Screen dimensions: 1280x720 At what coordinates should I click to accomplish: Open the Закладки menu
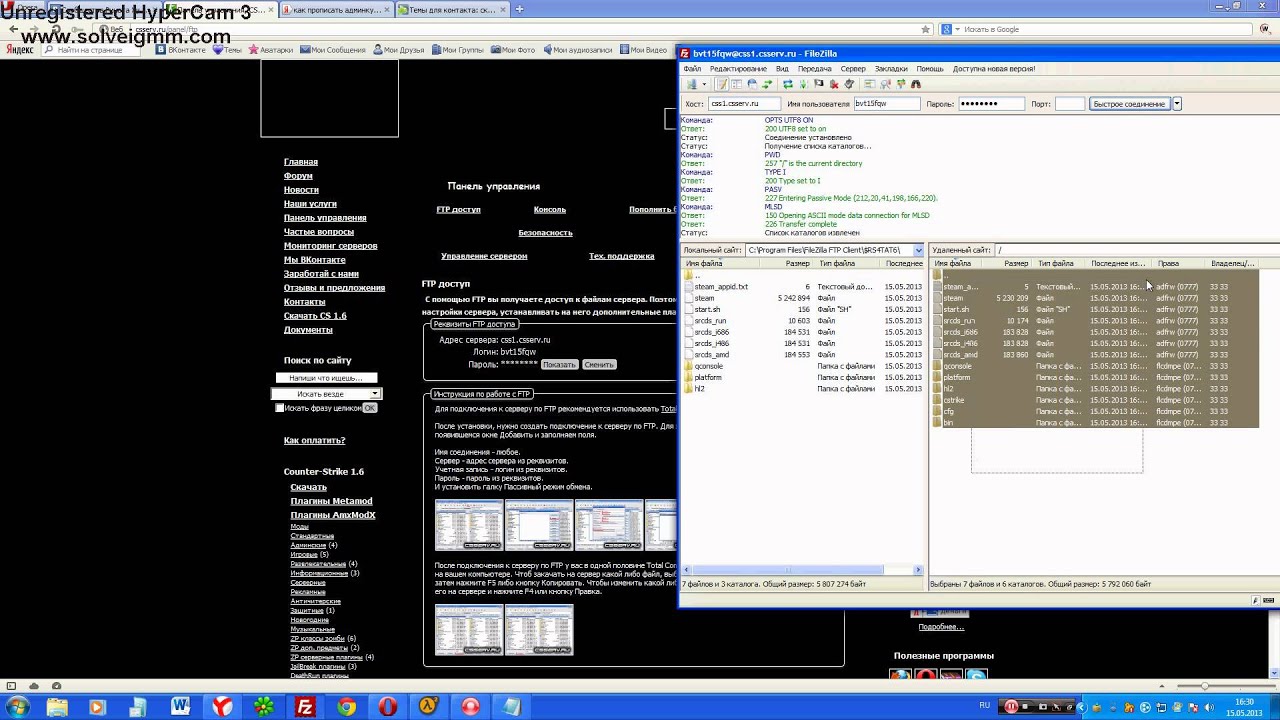coord(891,69)
